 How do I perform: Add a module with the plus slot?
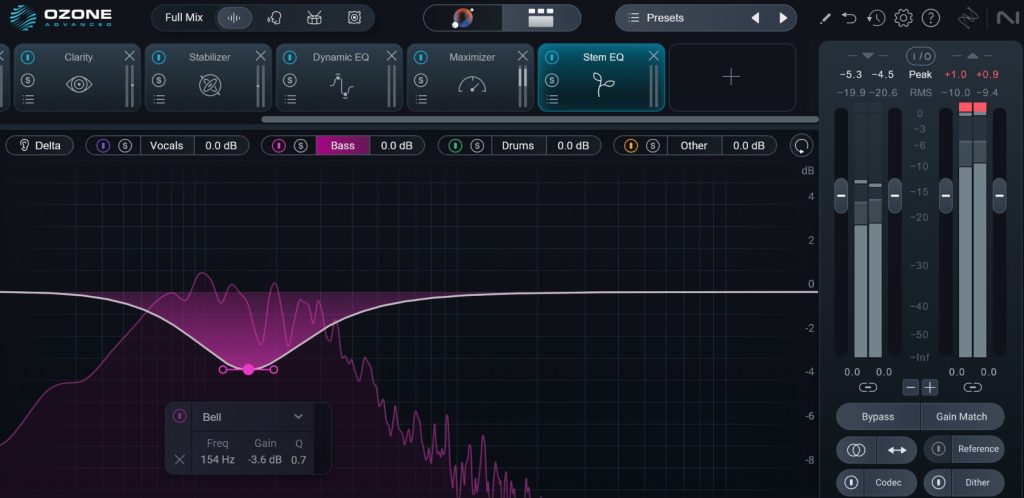pyautogui.click(x=731, y=77)
